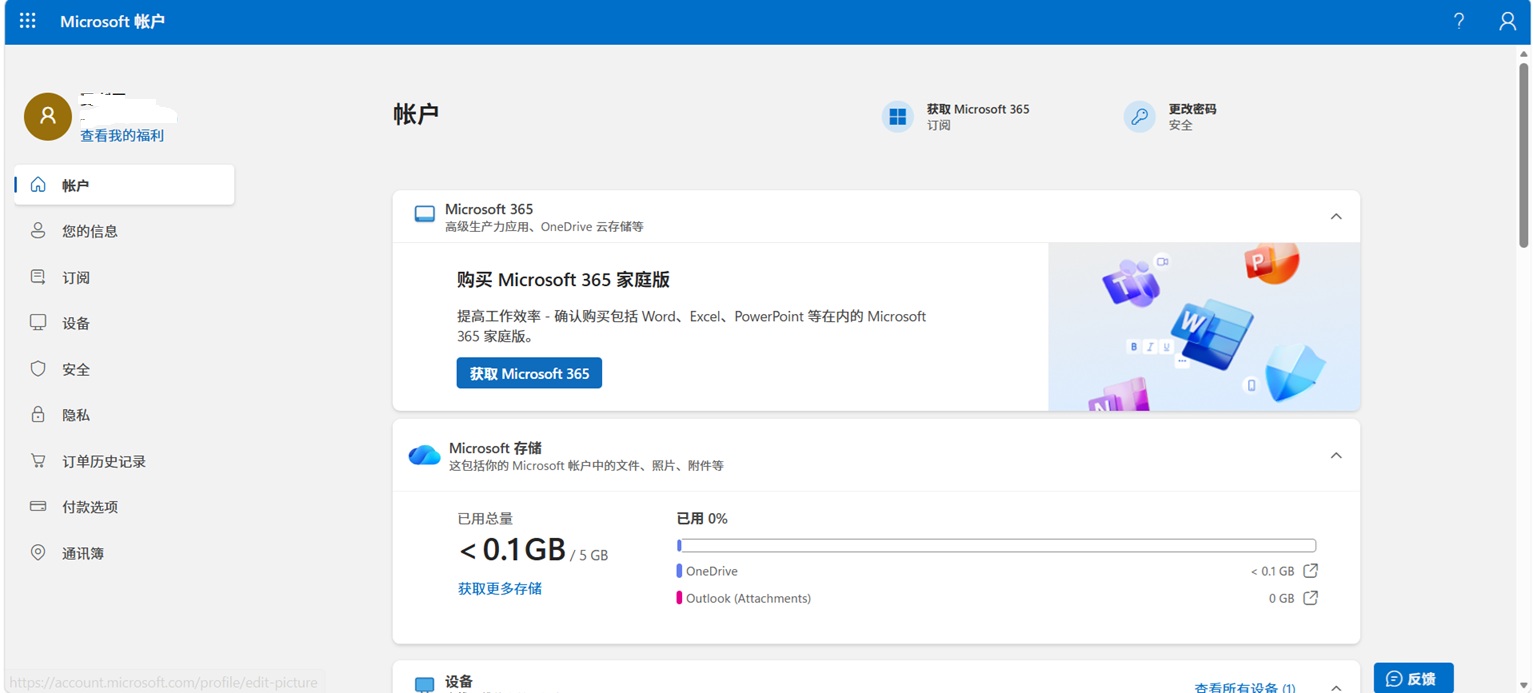Click Outlook (Attachments) storage row label

pos(748,598)
